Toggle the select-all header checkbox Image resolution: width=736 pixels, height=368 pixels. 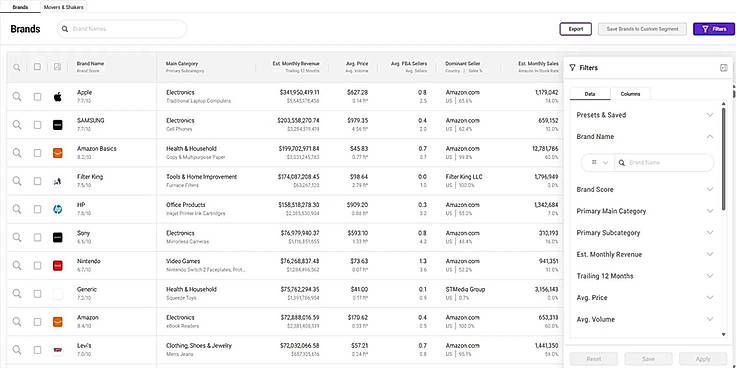[37, 67]
